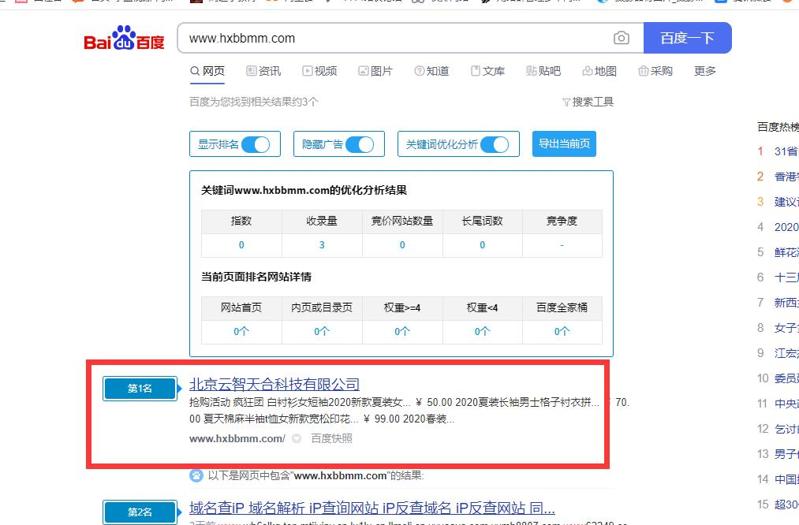Open the 百度快照 cached snapshot link
Screen dimensions: 799x525
(x=331, y=438)
